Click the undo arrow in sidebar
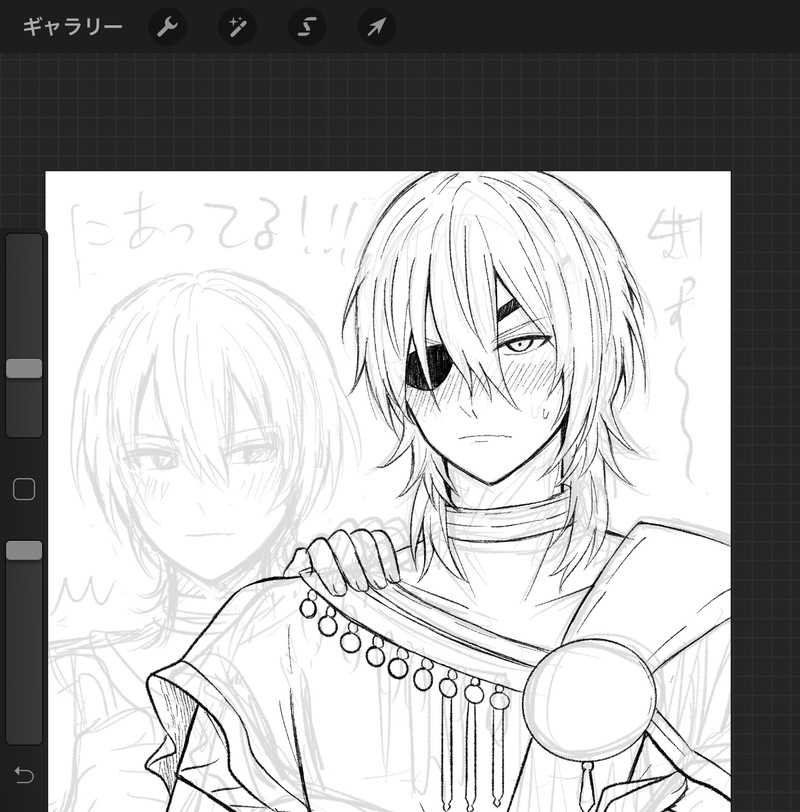Screen dimensions: 800x812 (x=24, y=775)
